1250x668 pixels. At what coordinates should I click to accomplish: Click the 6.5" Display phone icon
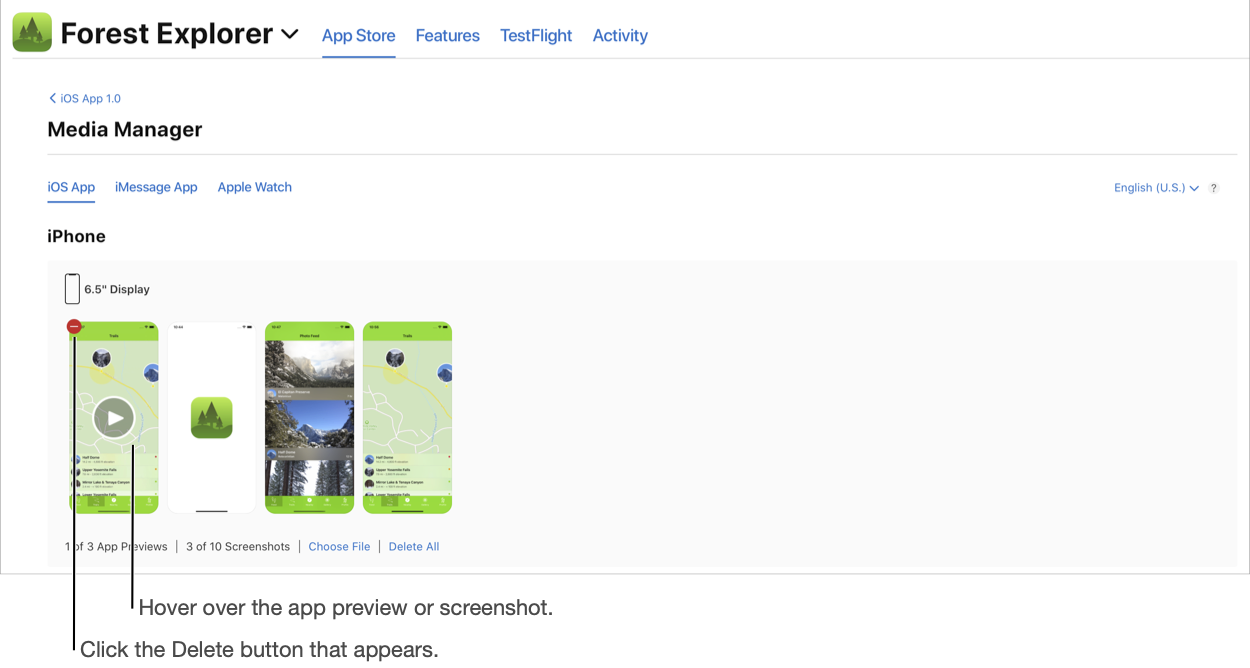tap(72, 289)
